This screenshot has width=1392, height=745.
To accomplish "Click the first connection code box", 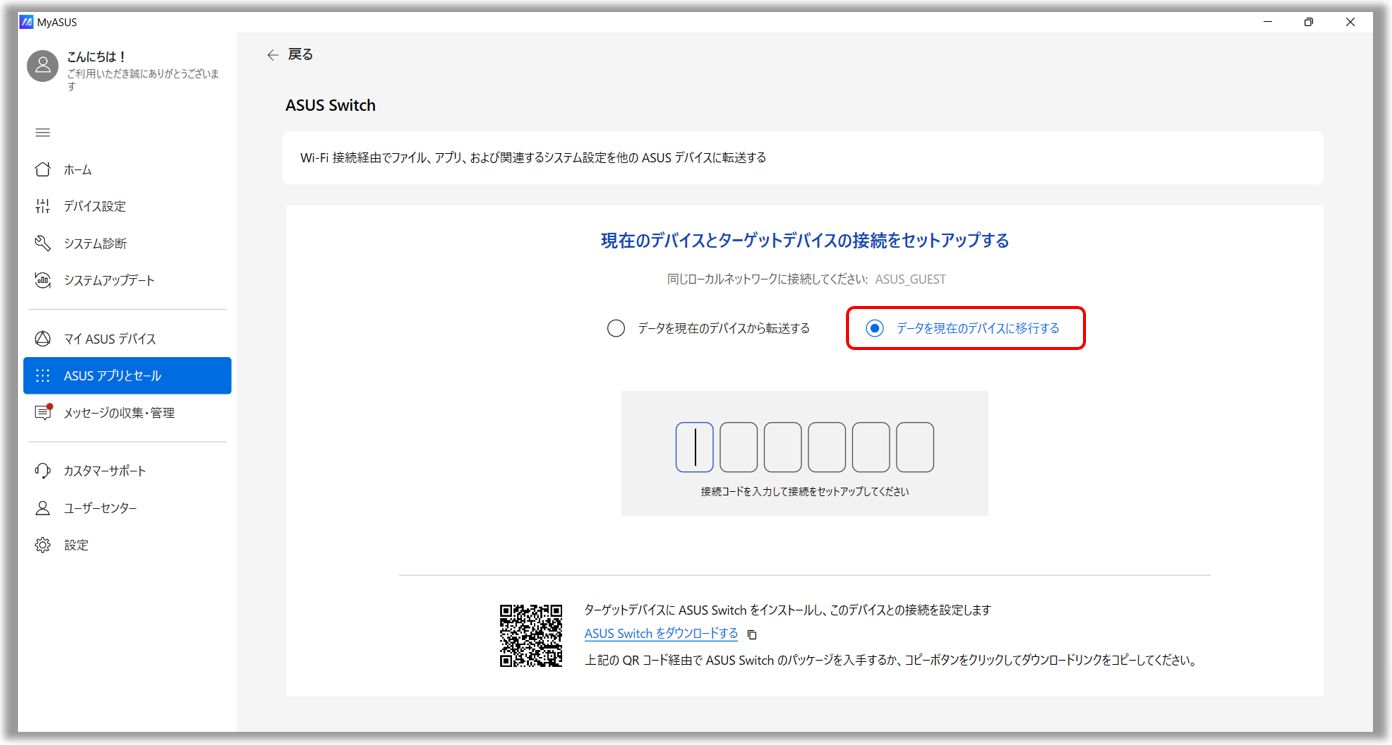I will coord(695,447).
